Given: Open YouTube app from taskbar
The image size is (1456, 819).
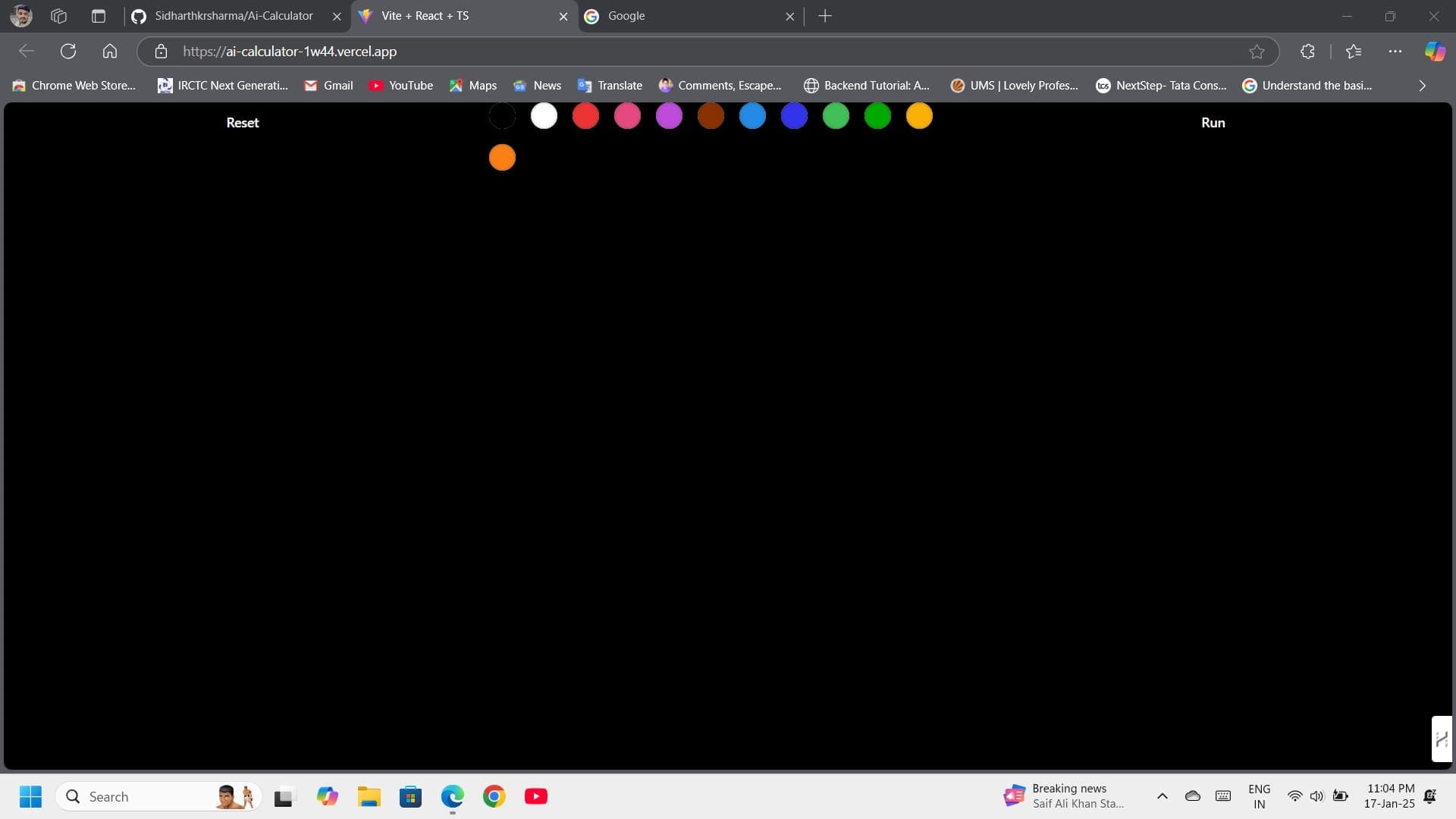Looking at the screenshot, I should point(536,796).
